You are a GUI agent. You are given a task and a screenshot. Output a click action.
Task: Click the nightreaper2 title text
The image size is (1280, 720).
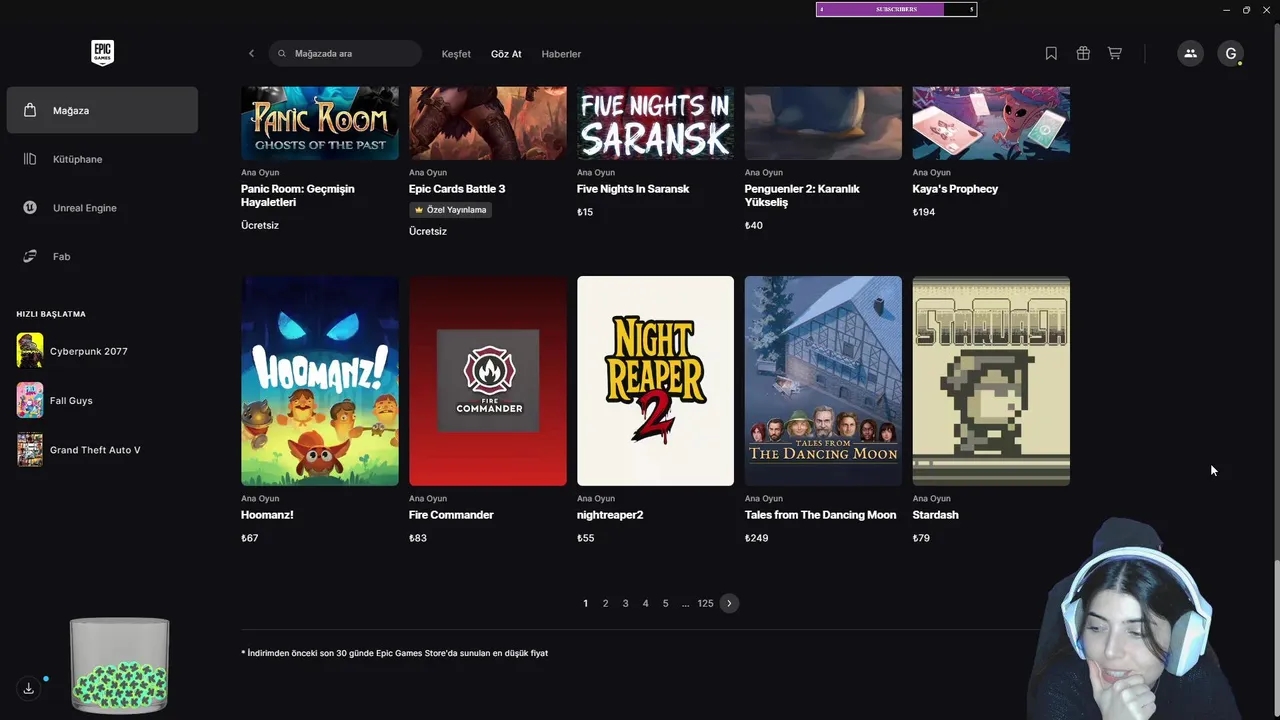(x=610, y=515)
